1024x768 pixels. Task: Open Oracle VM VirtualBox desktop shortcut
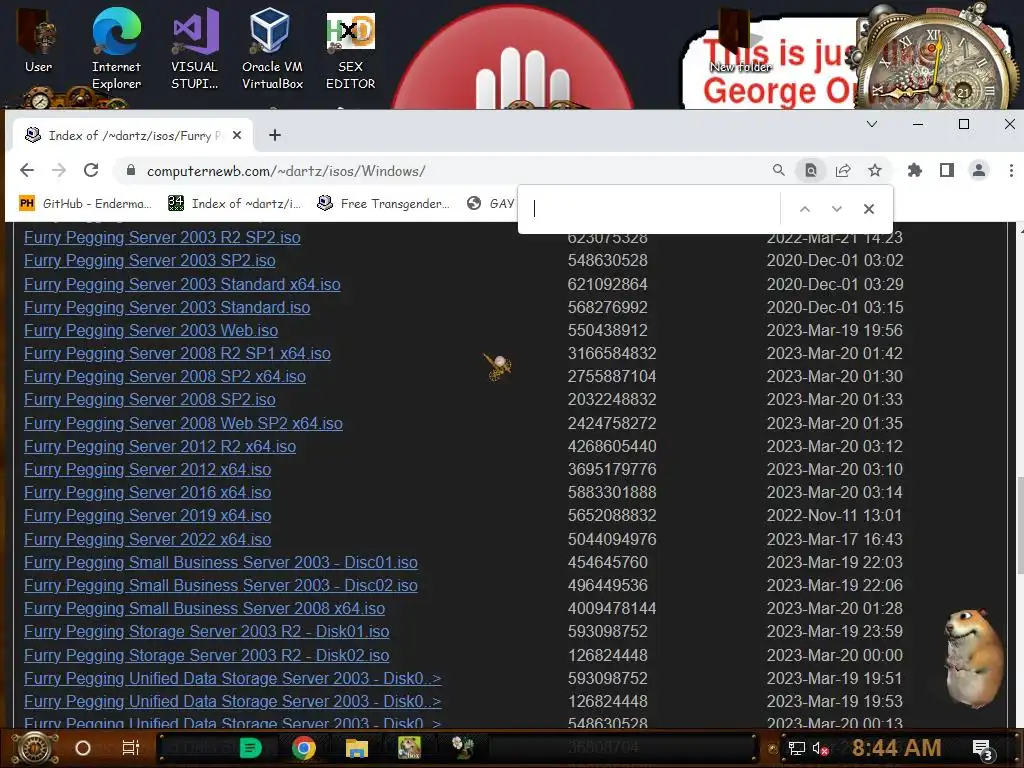(272, 50)
